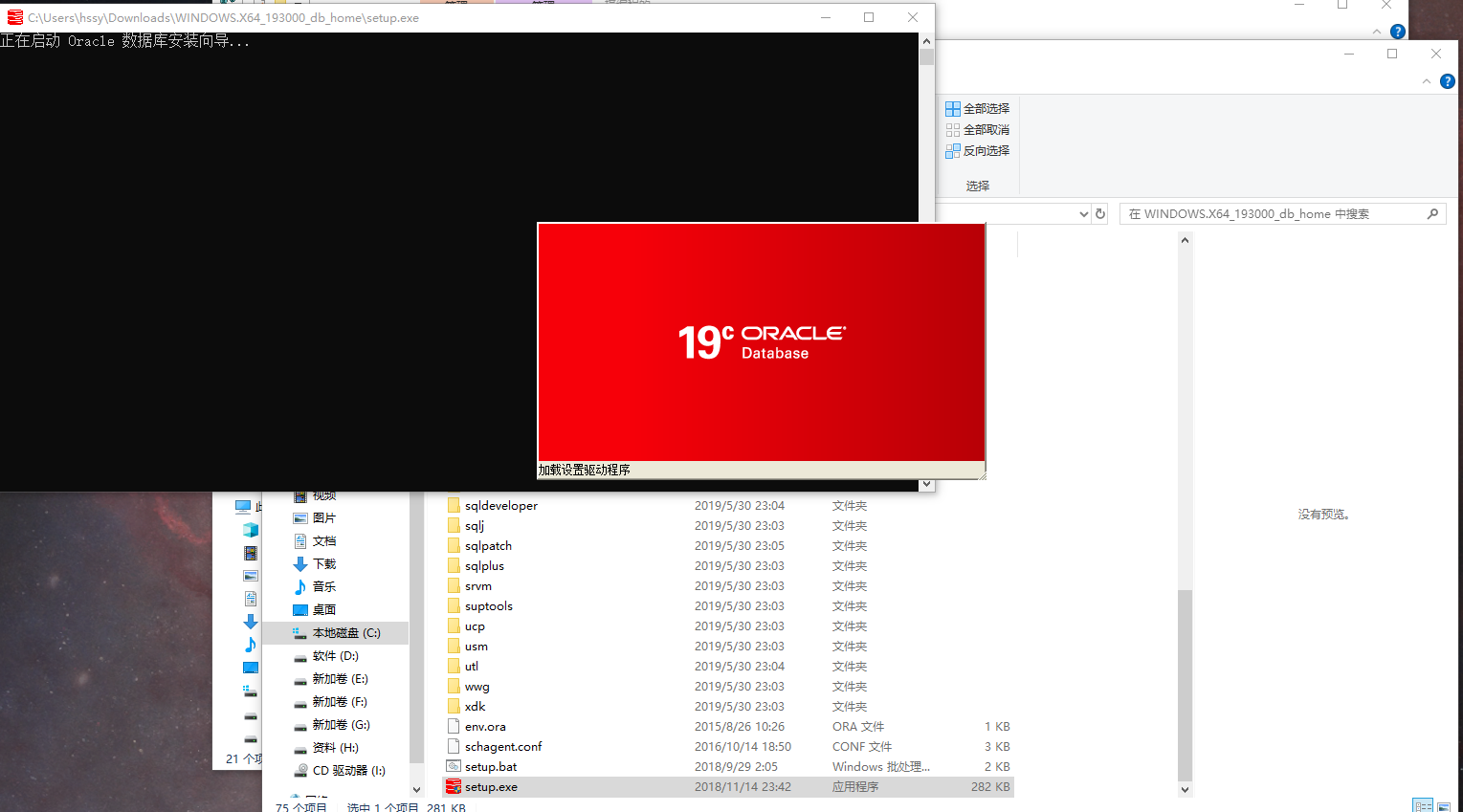The image size is (1463, 812).
Task: Click 全部取消 (select none) in the ribbon
Action: pyautogui.click(x=978, y=130)
